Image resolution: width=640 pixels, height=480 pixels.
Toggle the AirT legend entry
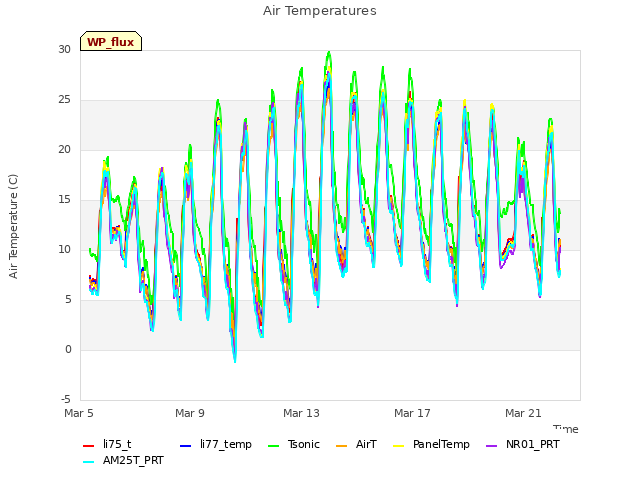(x=356, y=444)
